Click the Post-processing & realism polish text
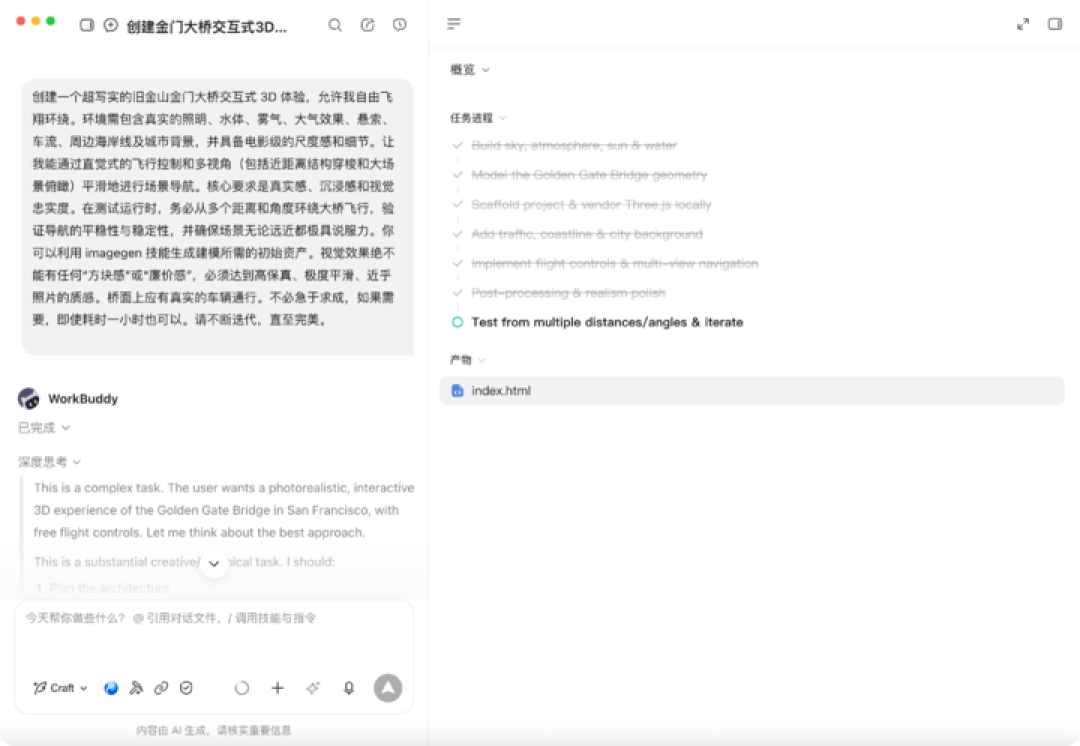1080x746 pixels. point(568,293)
